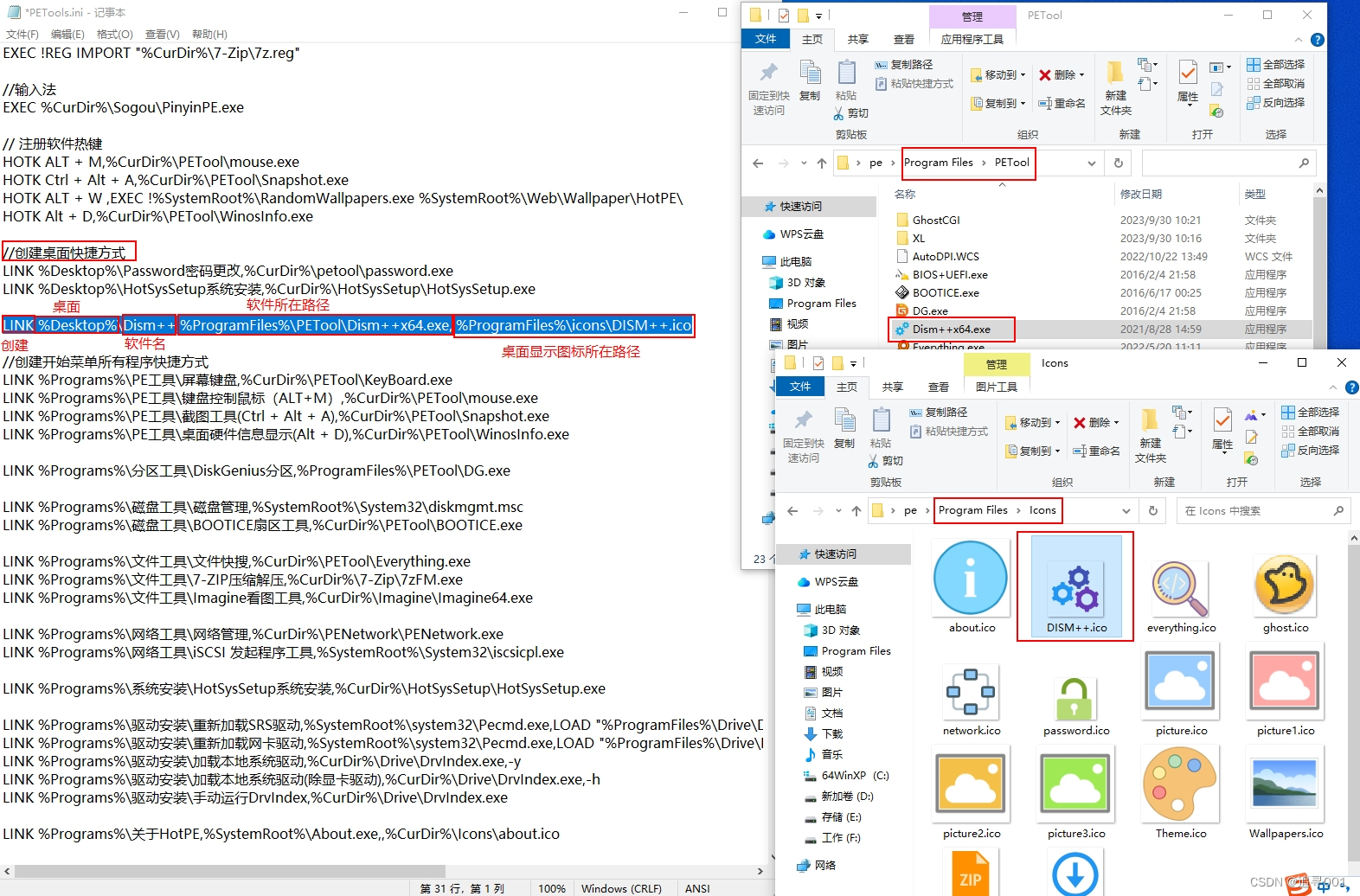Click 固定到快速访问 pin icon in Icons window
Screen dimensions: 1360x896
tap(804, 436)
